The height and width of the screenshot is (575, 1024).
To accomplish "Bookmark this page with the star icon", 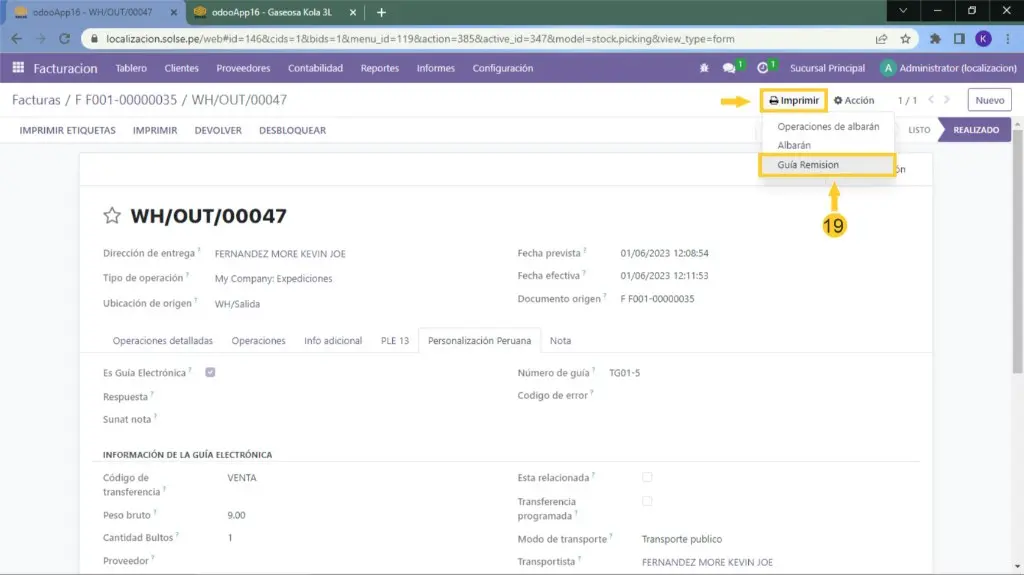I will coord(905,39).
